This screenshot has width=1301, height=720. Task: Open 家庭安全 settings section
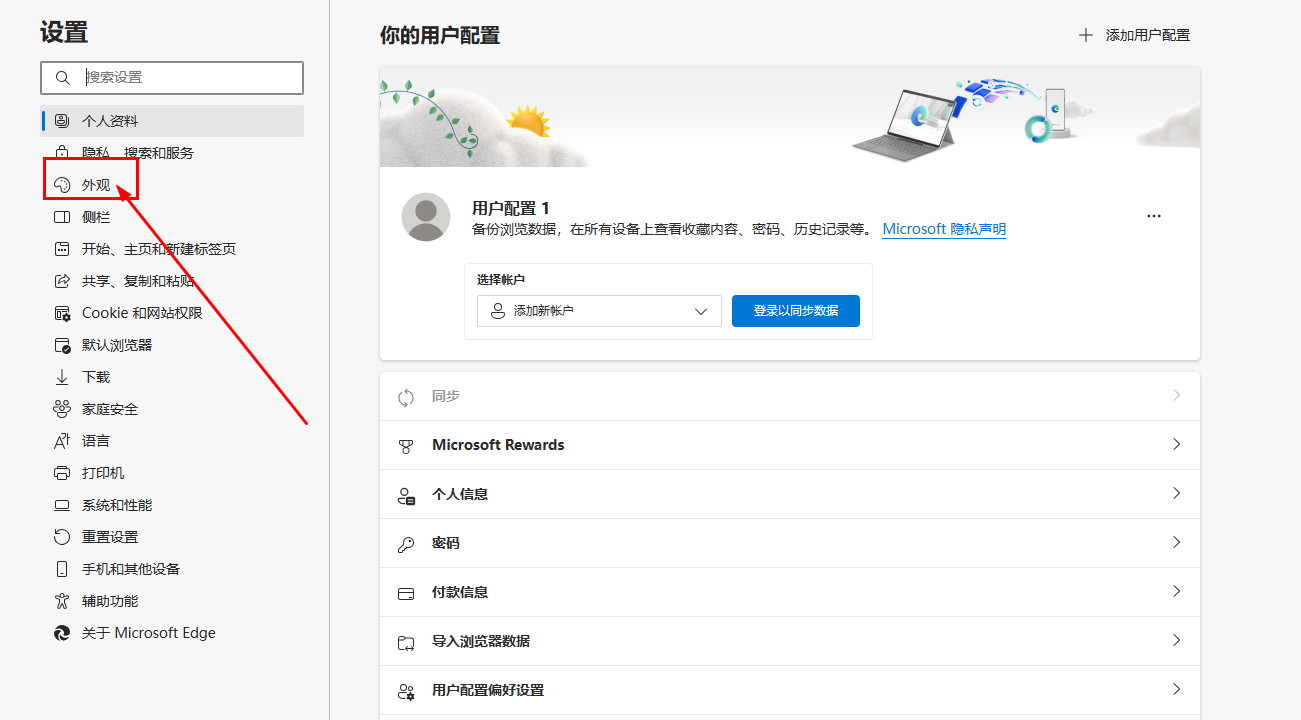point(172,409)
